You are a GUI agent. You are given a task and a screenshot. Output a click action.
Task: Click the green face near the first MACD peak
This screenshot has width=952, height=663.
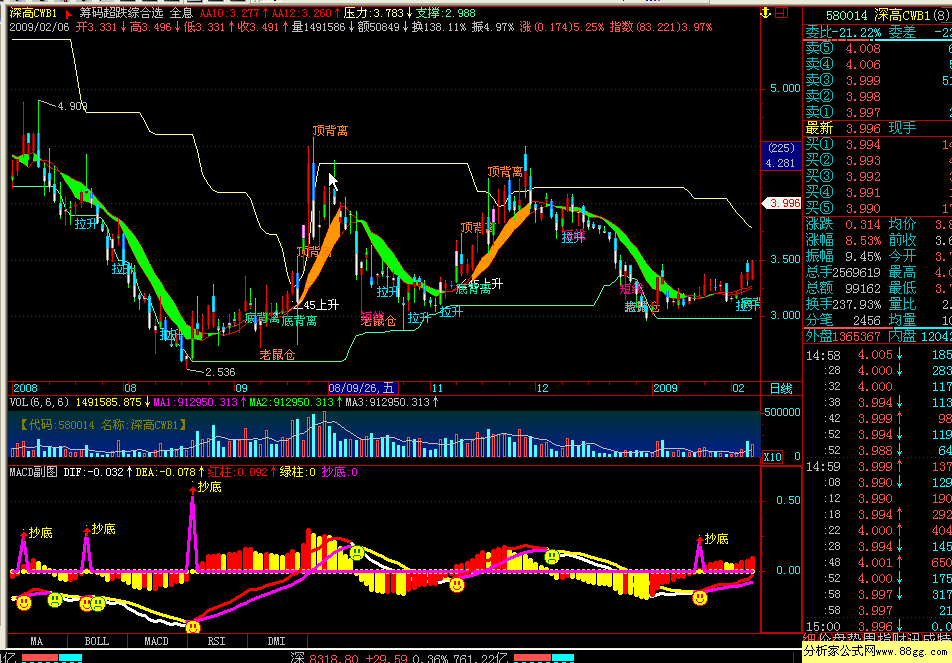[x=357, y=552]
